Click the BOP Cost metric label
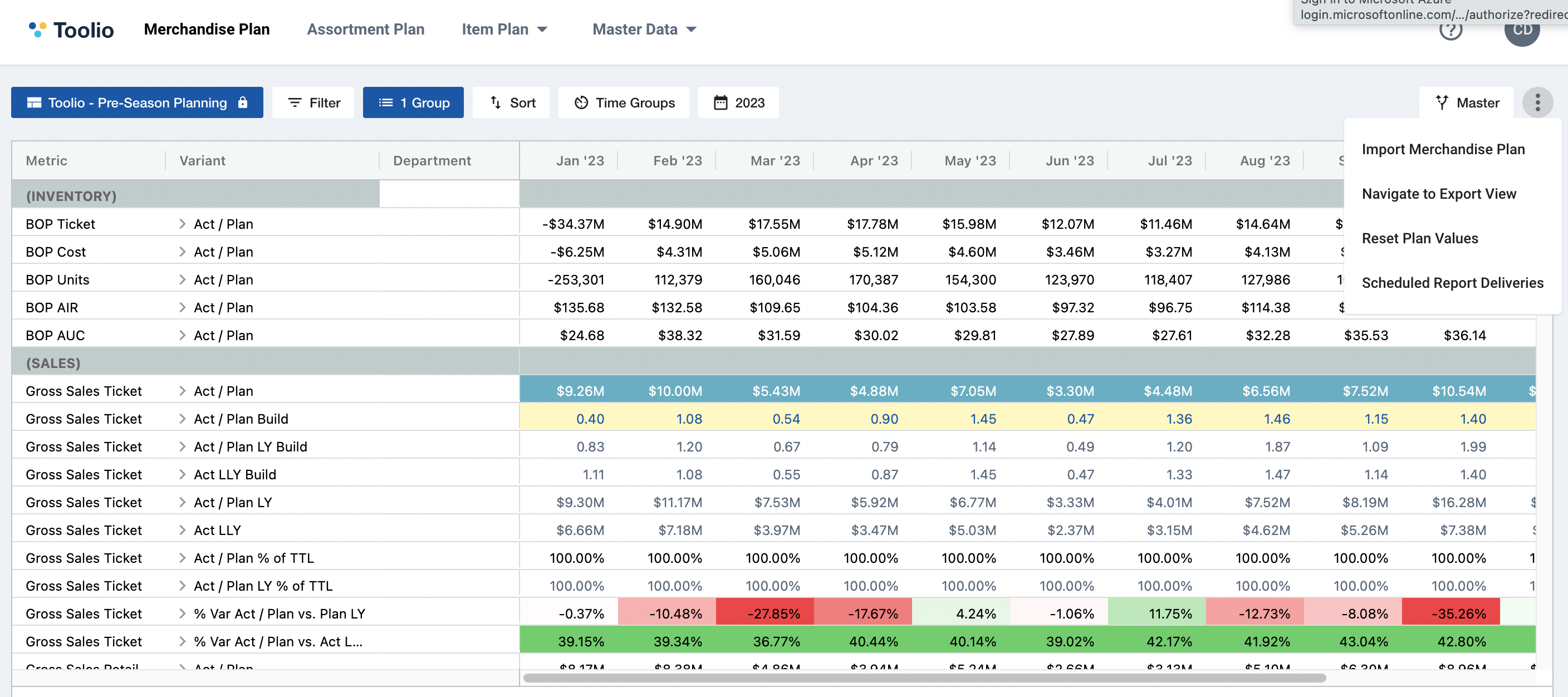Screen dimensions: 1568x697 pos(55,252)
